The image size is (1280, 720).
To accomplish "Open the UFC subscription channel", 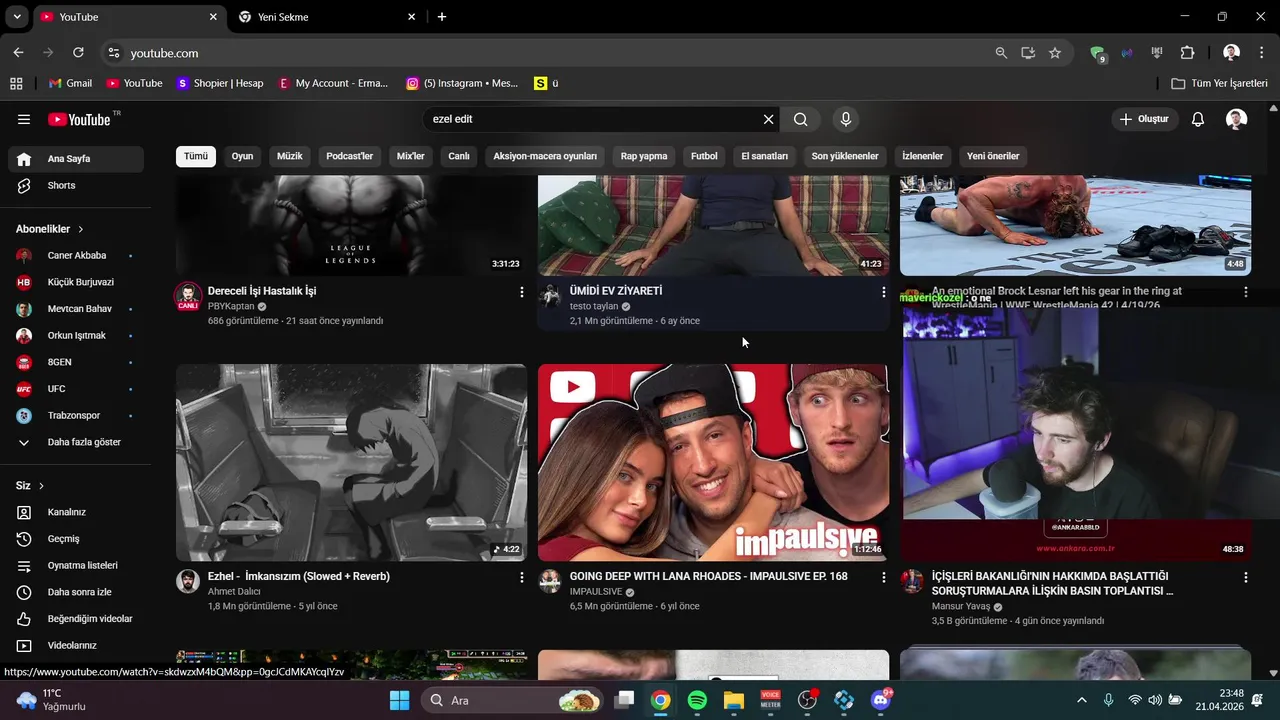I will point(76,389).
